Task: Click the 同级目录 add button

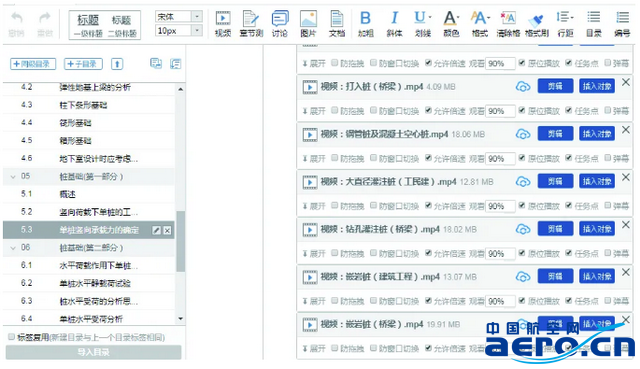Action: tap(33, 64)
